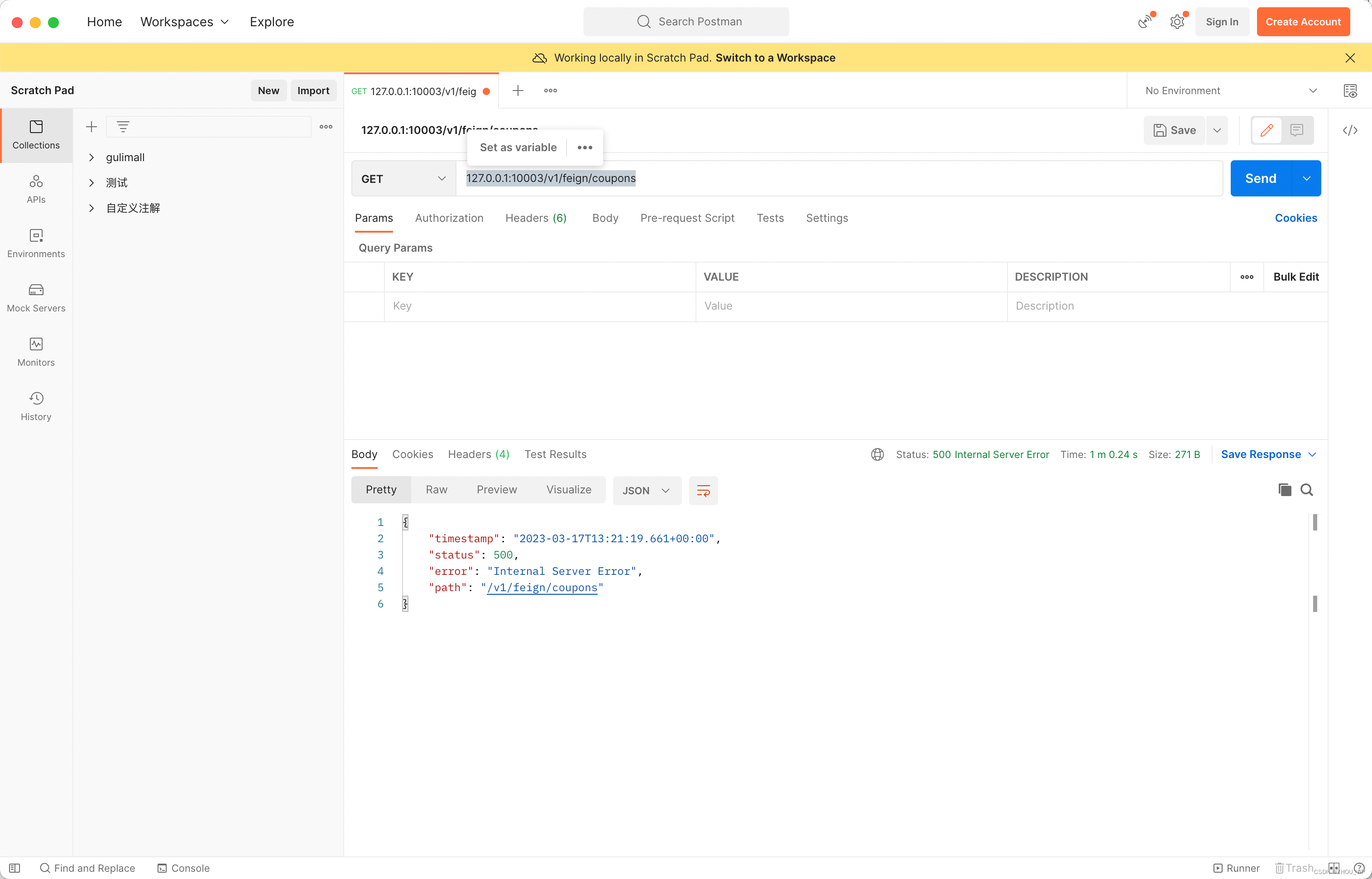Switch to response Cookies tab
Image resolution: width=1372 pixels, height=879 pixels.
[x=412, y=454]
